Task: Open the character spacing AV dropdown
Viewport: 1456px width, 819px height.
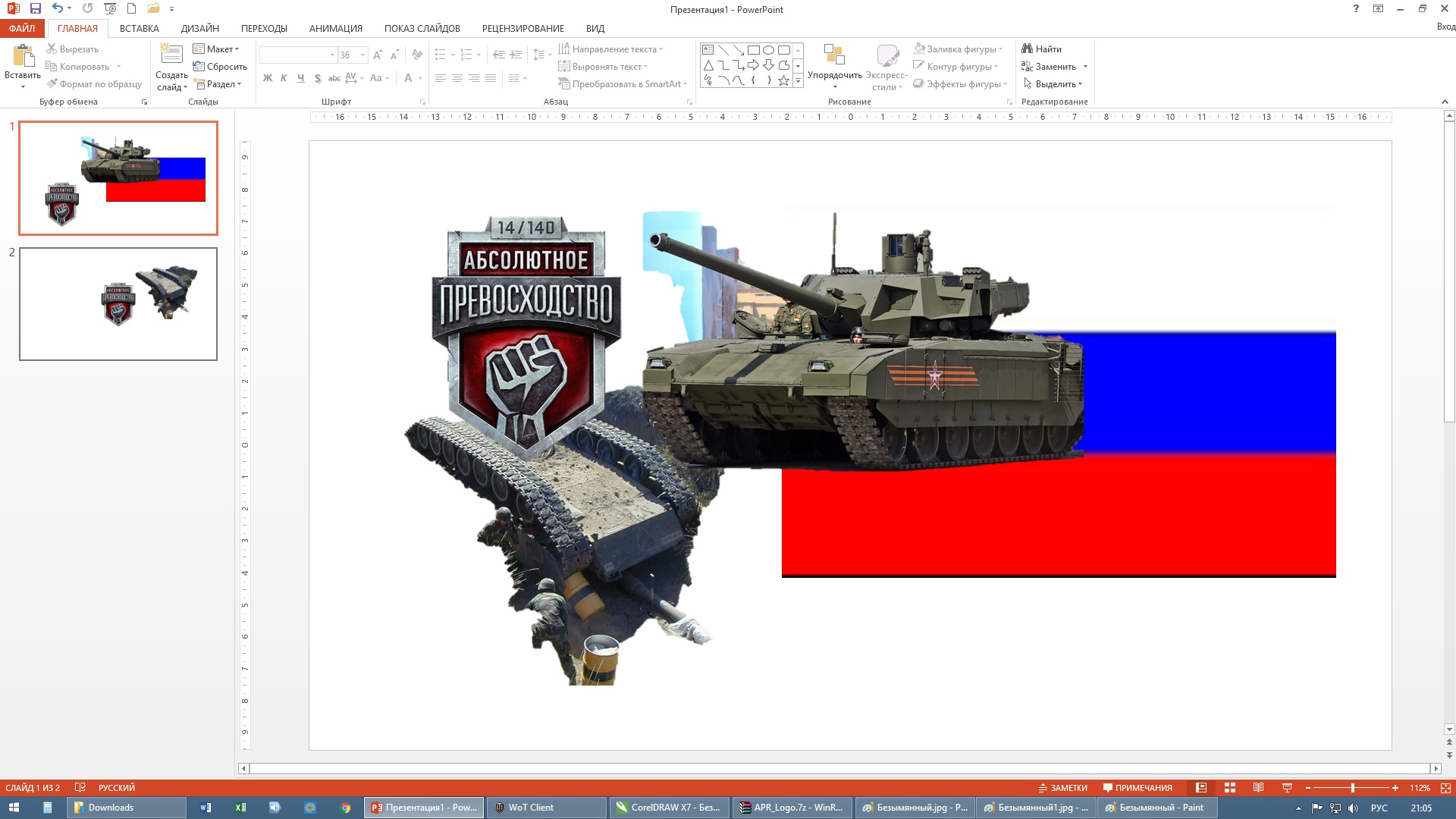Action: pyautogui.click(x=354, y=78)
